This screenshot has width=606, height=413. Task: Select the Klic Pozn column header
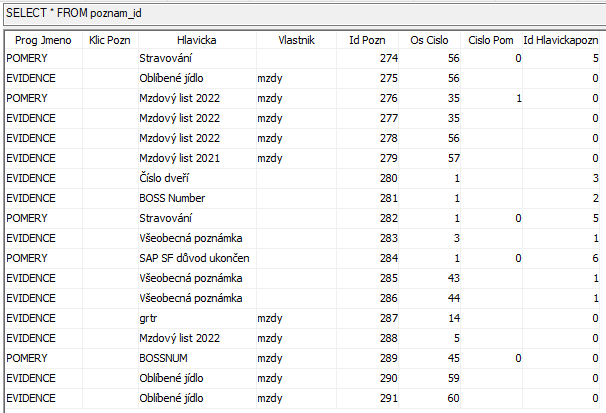110,40
